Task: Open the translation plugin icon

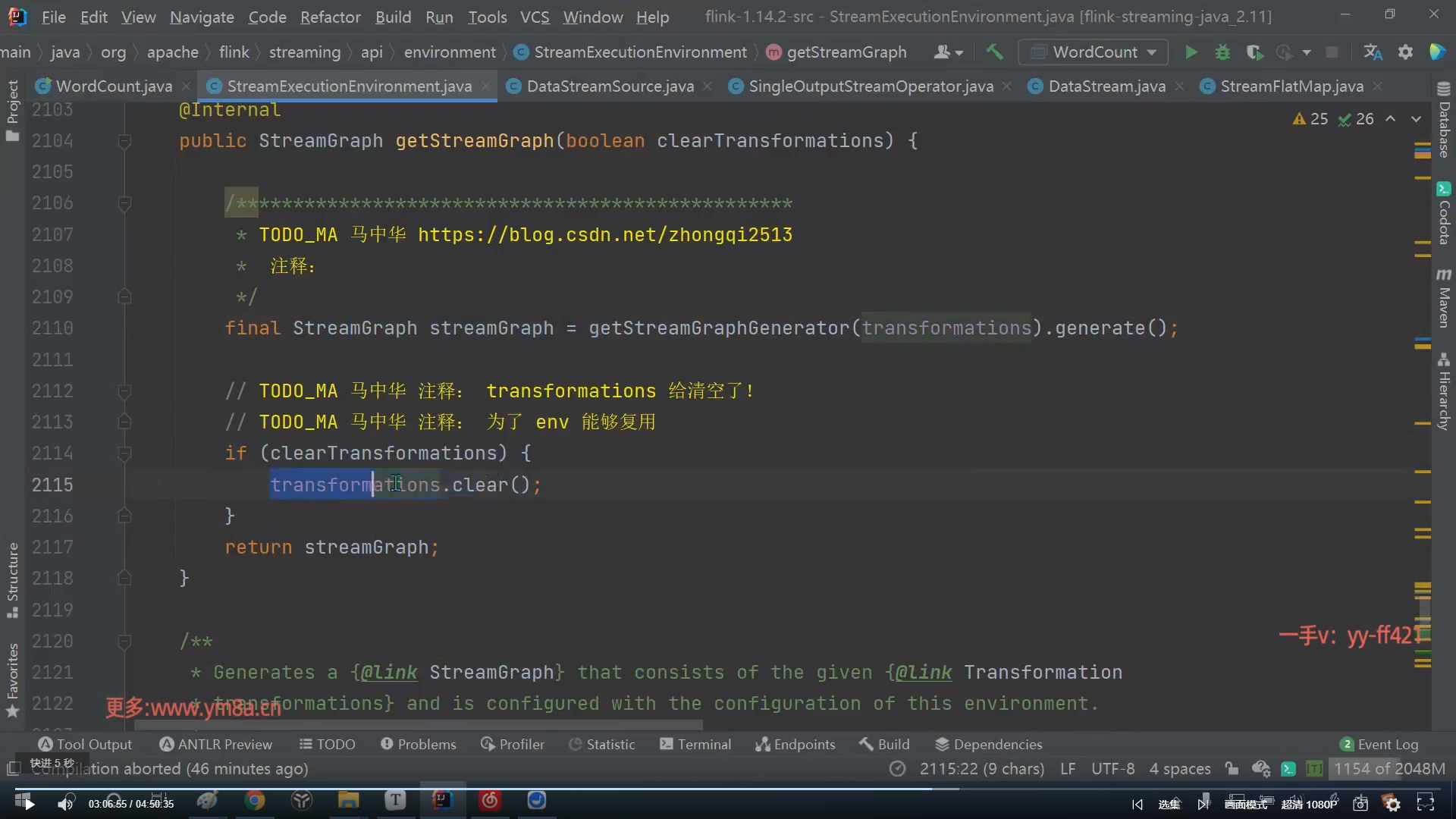Action: click(x=1373, y=52)
